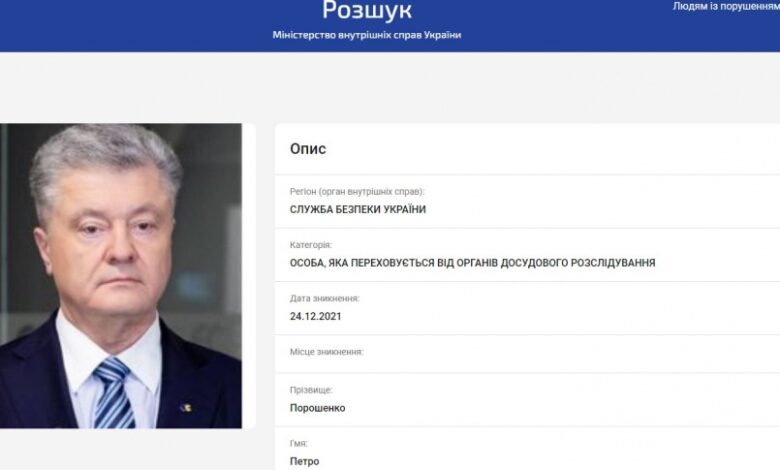
Task: Open the wanted person's portrait photo
Action: click(x=121, y=276)
